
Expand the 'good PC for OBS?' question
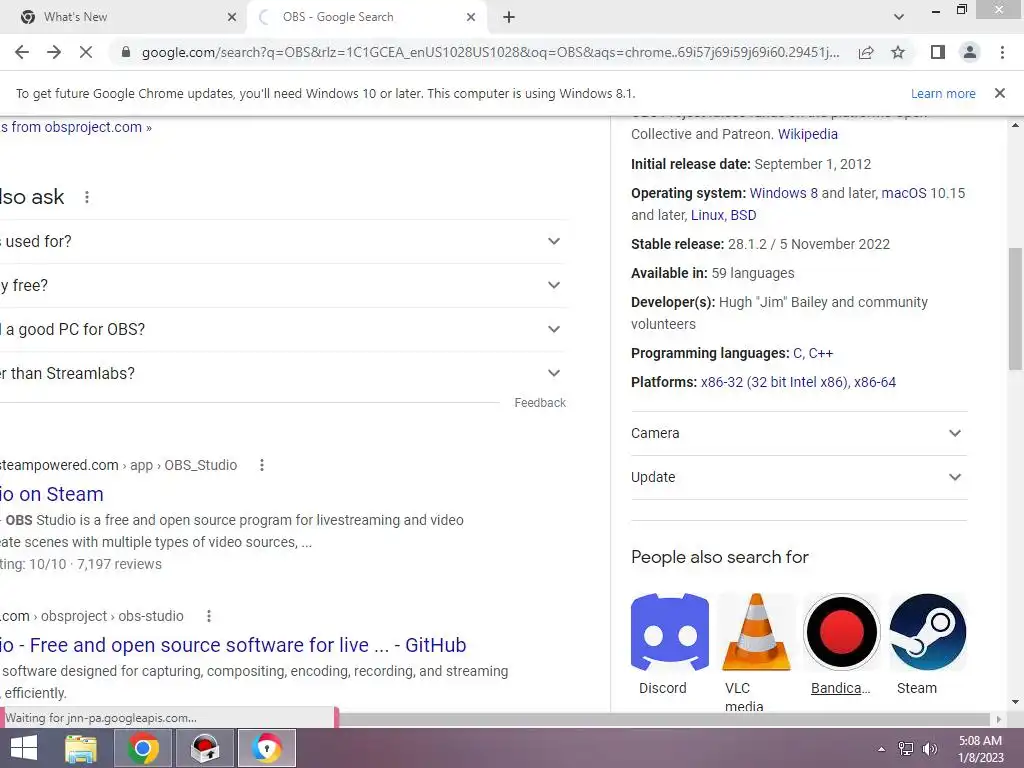[x=283, y=329]
